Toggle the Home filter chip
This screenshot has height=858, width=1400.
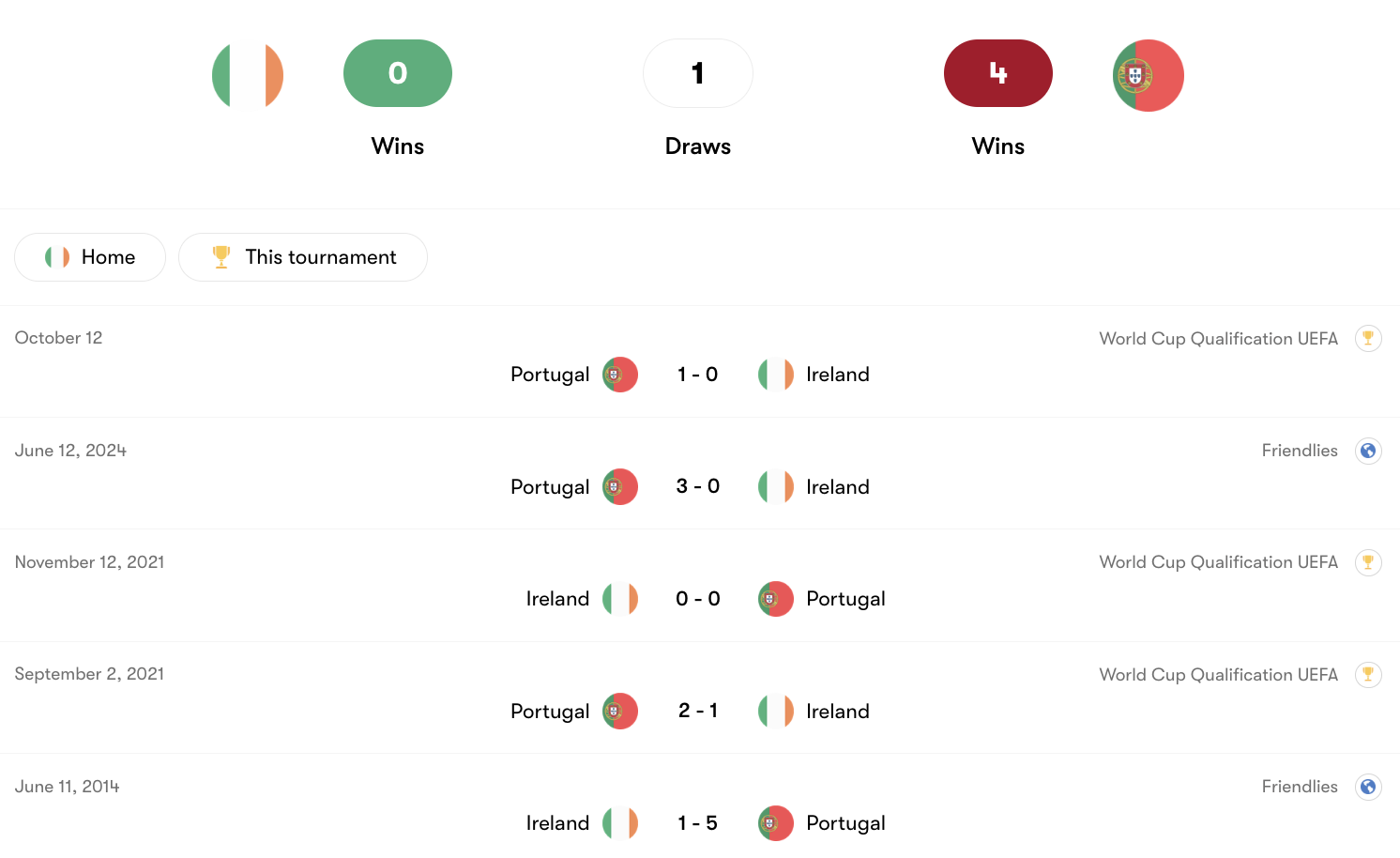coord(89,256)
